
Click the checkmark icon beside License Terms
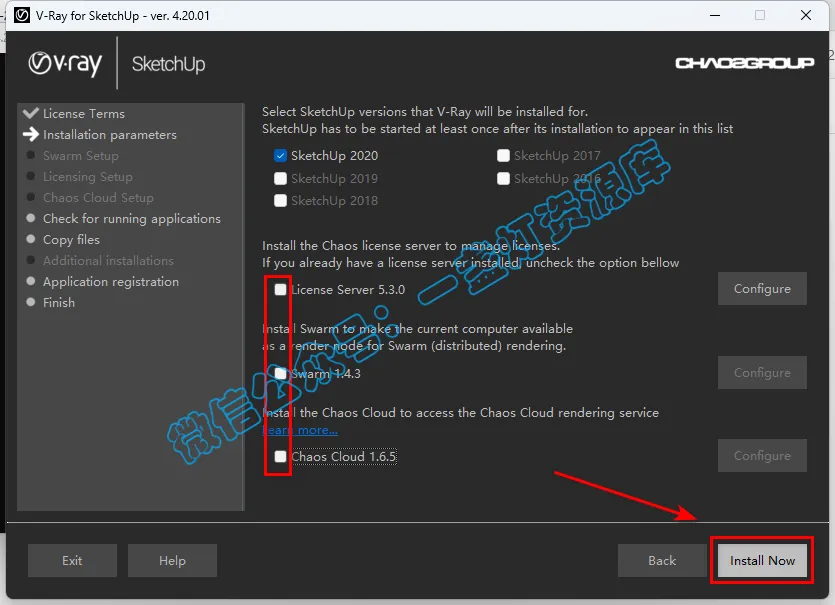pyautogui.click(x=31, y=113)
